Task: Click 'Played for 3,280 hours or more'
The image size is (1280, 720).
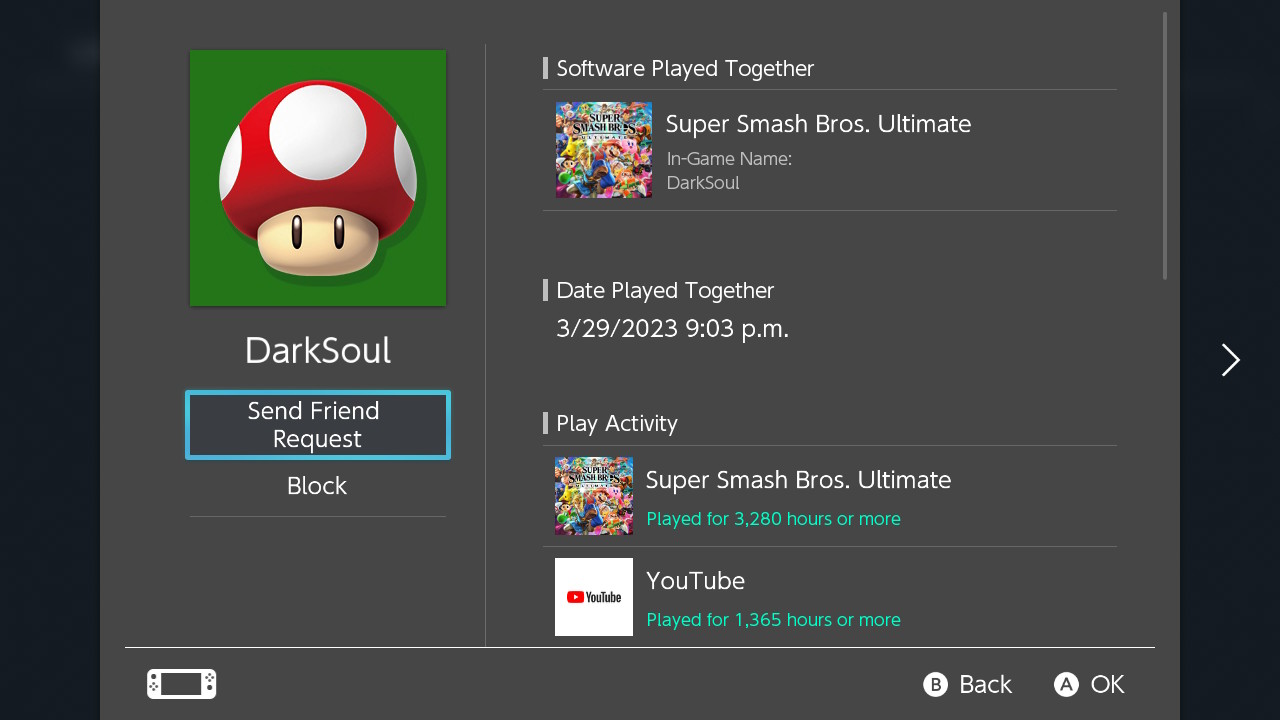Action: click(773, 519)
